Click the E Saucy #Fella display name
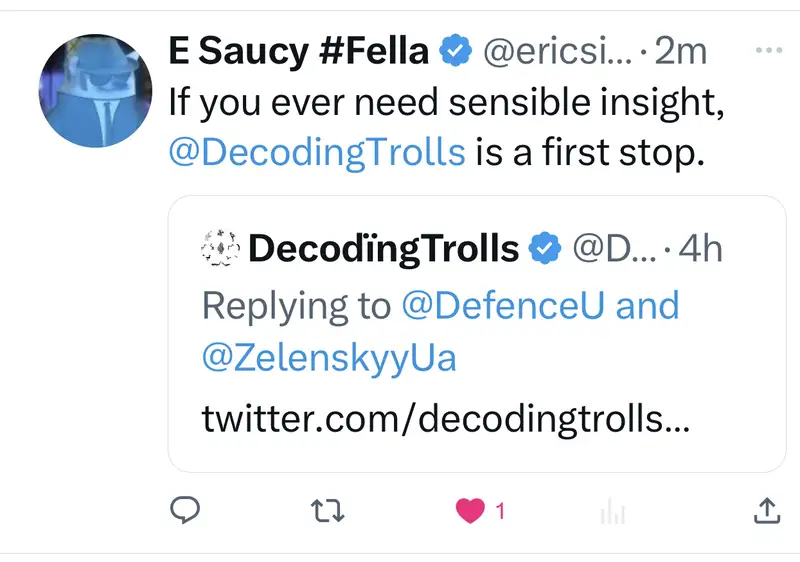This screenshot has height=562, width=800. (299, 50)
